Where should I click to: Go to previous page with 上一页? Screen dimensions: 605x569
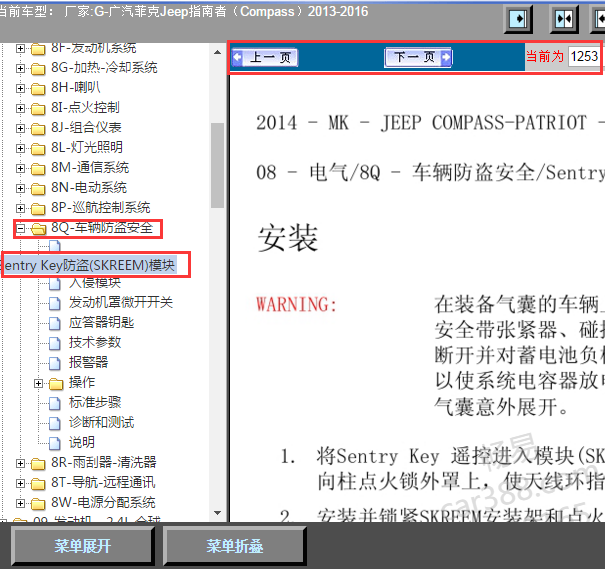[265, 57]
